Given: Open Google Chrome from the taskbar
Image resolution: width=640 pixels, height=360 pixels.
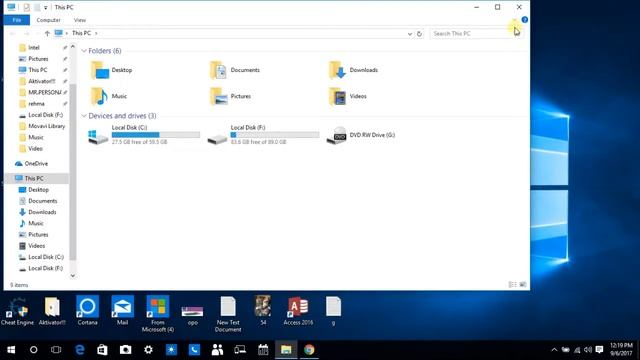Looking at the screenshot, I should (x=309, y=350).
